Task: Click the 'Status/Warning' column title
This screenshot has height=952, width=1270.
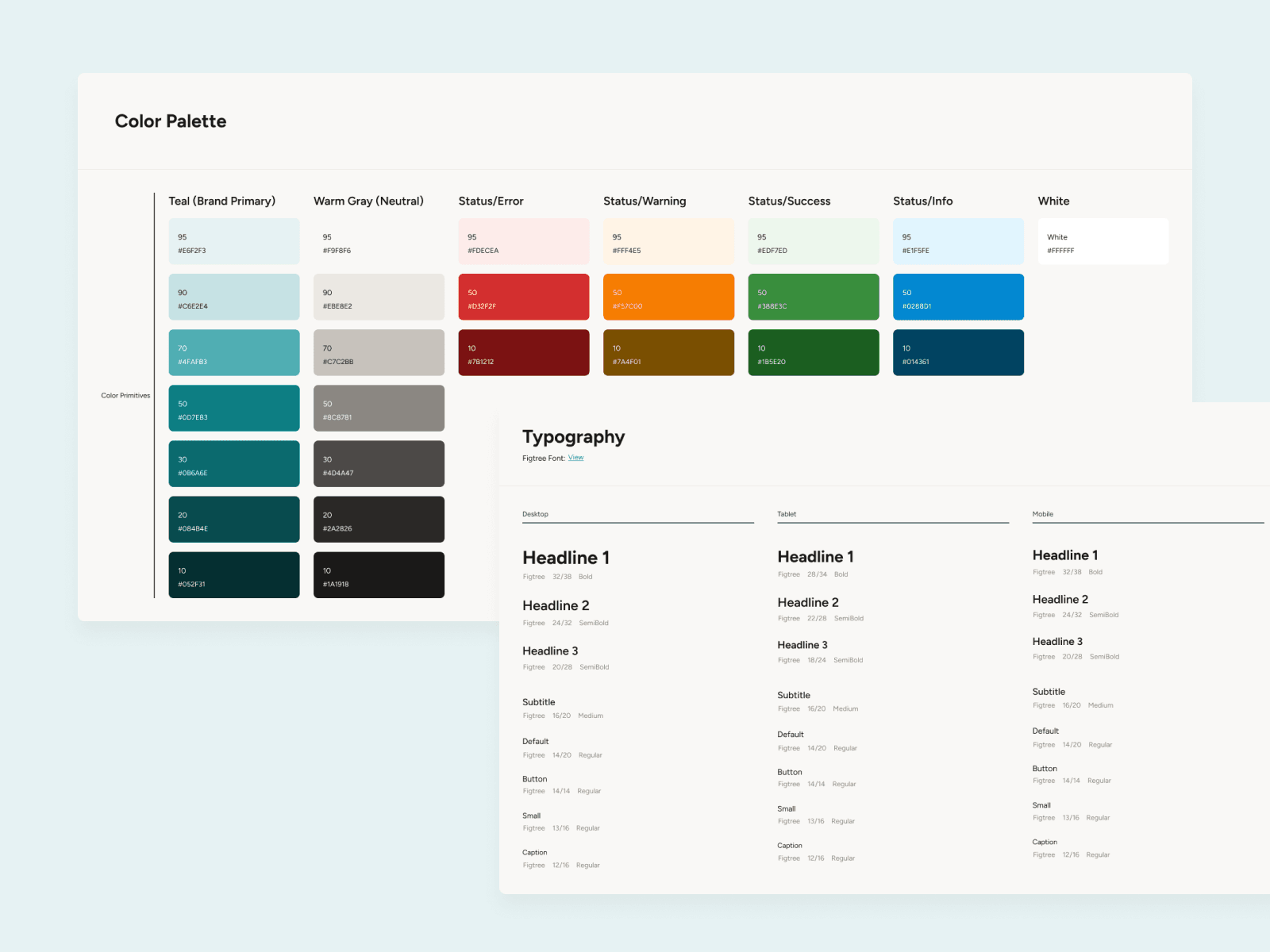Action: click(645, 202)
